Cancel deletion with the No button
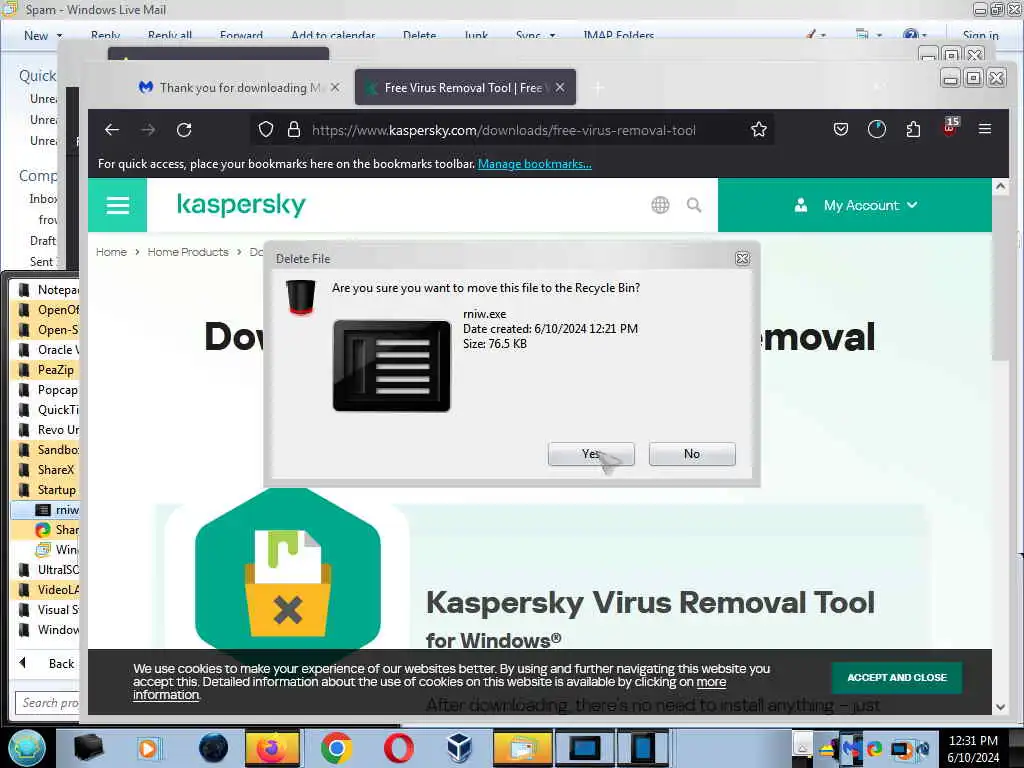1024x768 pixels. pyautogui.click(x=692, y=454)
